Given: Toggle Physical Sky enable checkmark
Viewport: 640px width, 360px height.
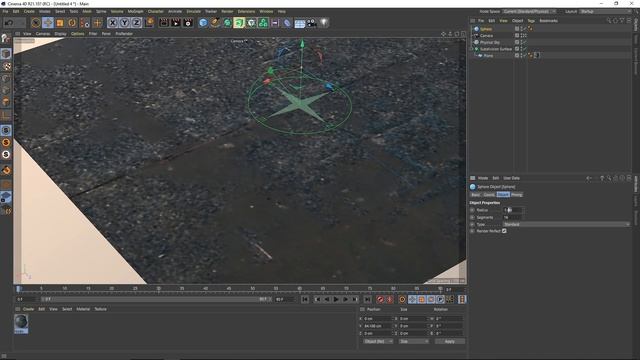Looking at the screenshot, I should click(x=525, y=42).
